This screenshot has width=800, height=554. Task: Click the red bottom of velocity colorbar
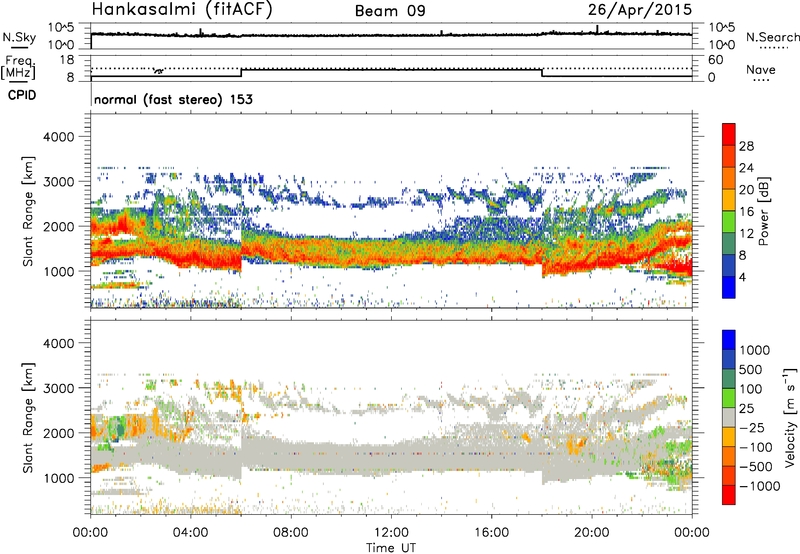coord(729,495)
